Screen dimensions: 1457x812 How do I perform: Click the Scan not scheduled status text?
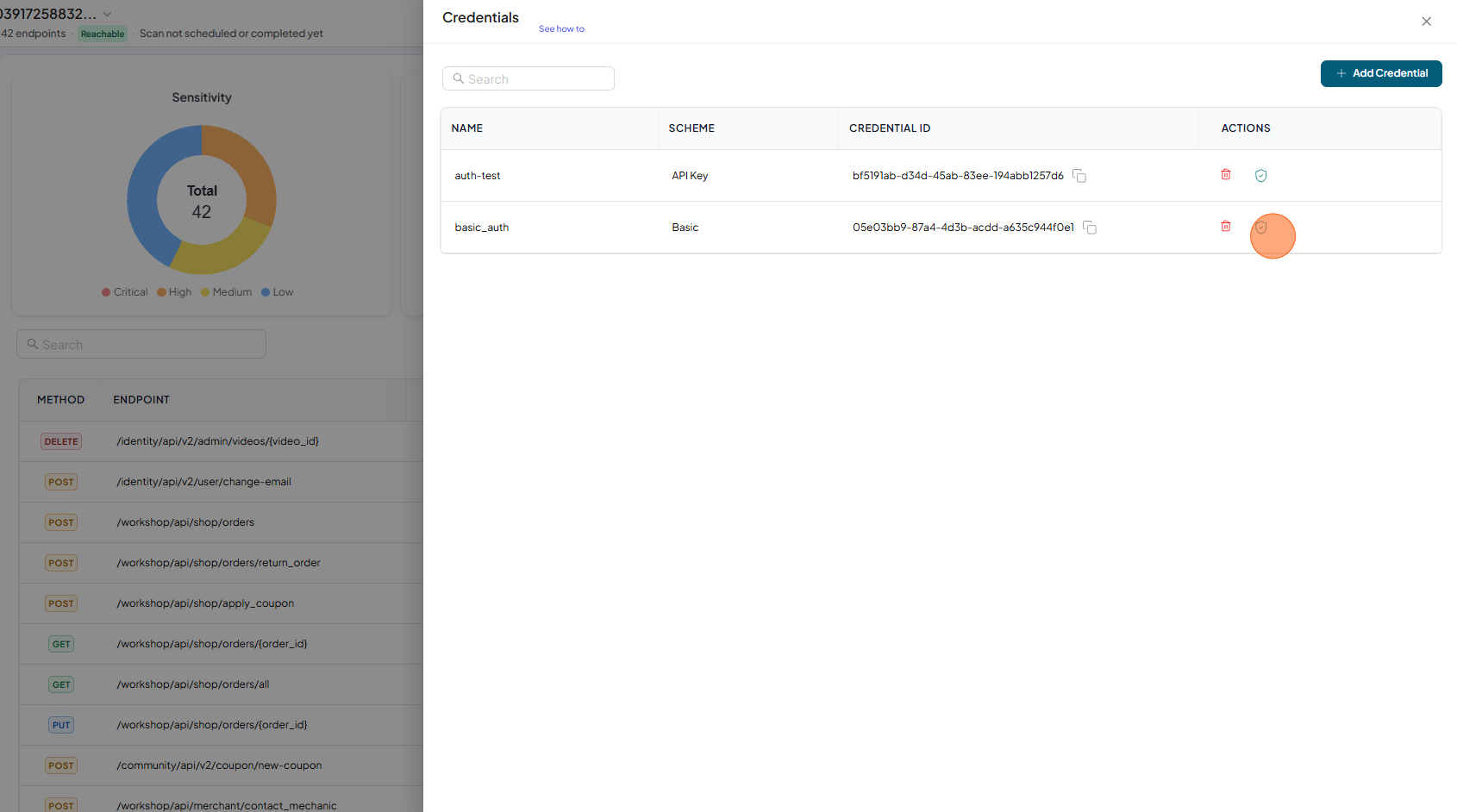(231, 34)
